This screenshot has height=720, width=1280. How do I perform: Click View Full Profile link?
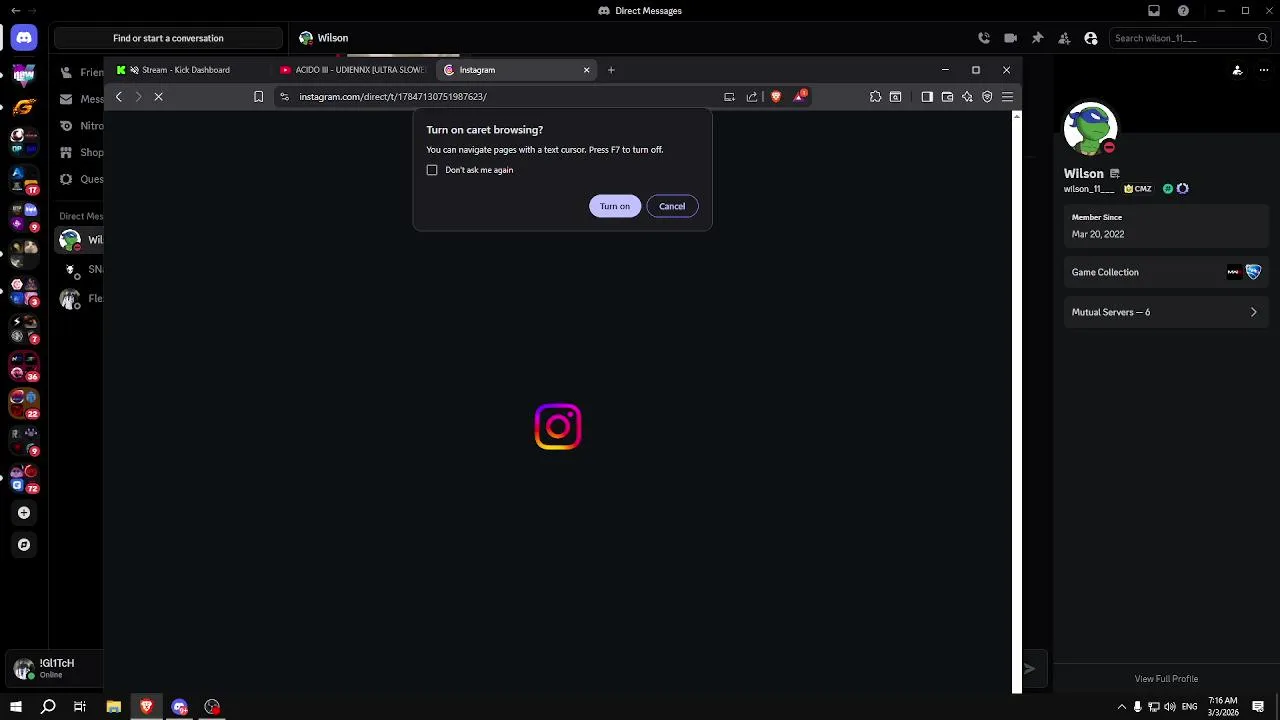click(x=1166, y=679)
